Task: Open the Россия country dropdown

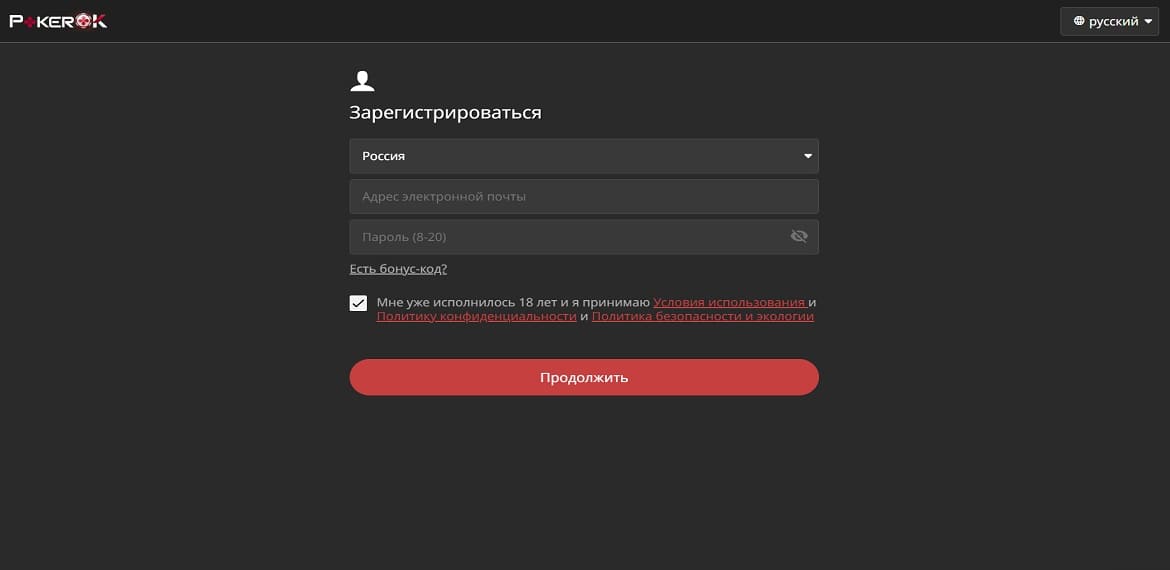Action: [583, 156]
